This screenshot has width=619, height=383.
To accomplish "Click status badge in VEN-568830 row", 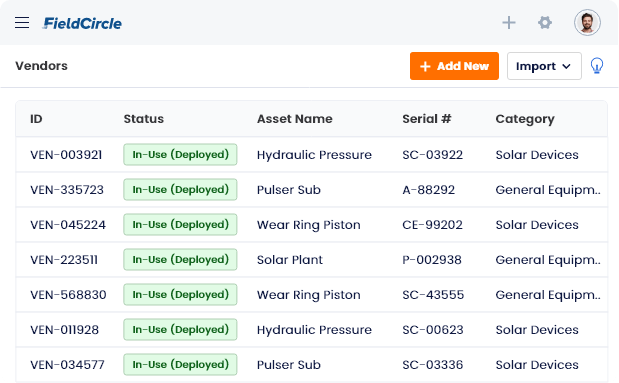I will tap(180, 295).
